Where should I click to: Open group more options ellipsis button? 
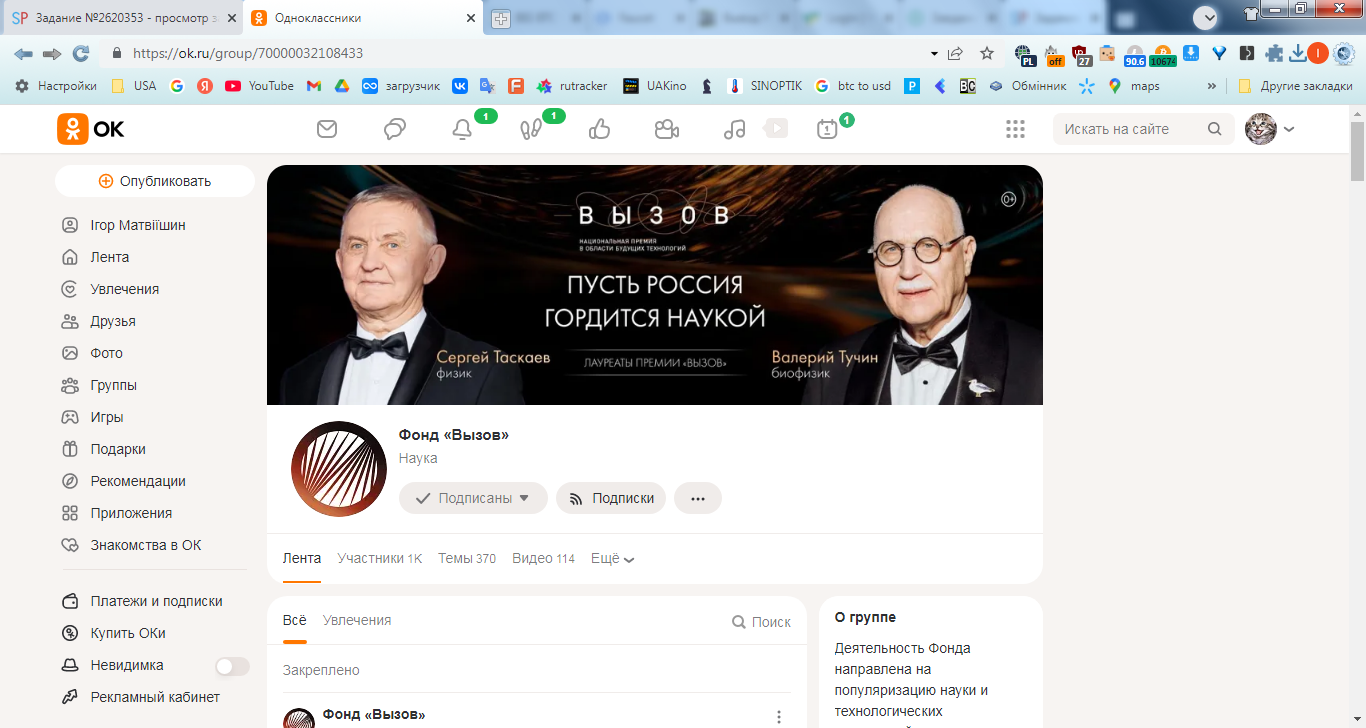[x=698, y=498]
